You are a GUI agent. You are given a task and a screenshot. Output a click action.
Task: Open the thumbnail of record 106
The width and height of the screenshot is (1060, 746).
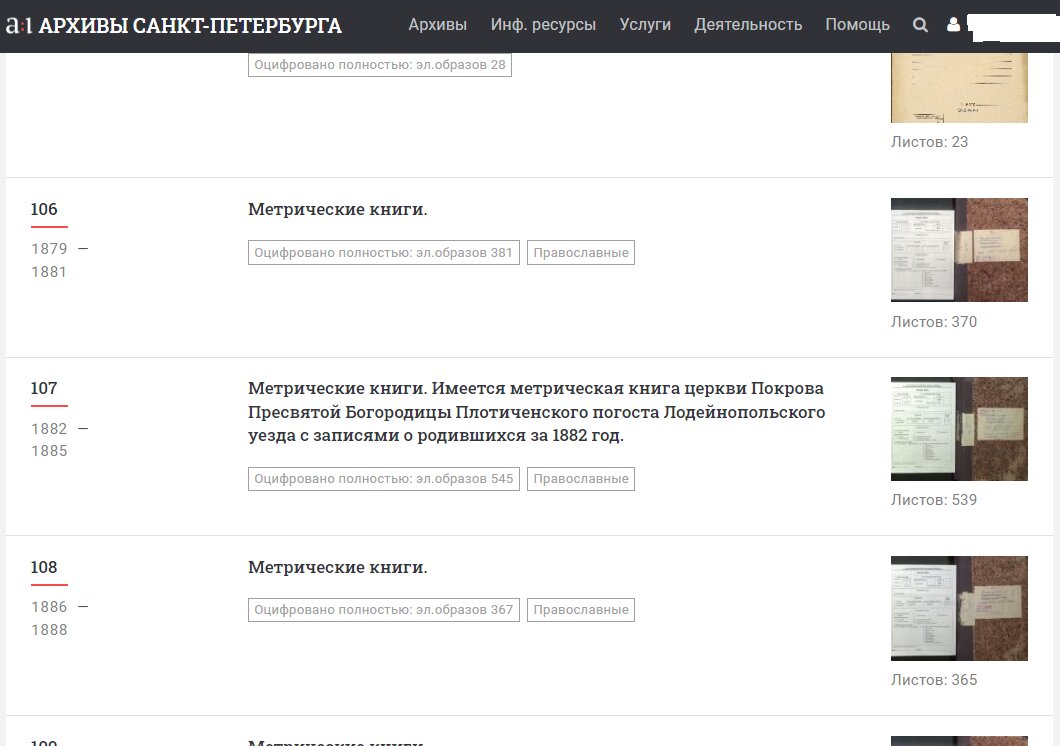[x=959, y=250]
